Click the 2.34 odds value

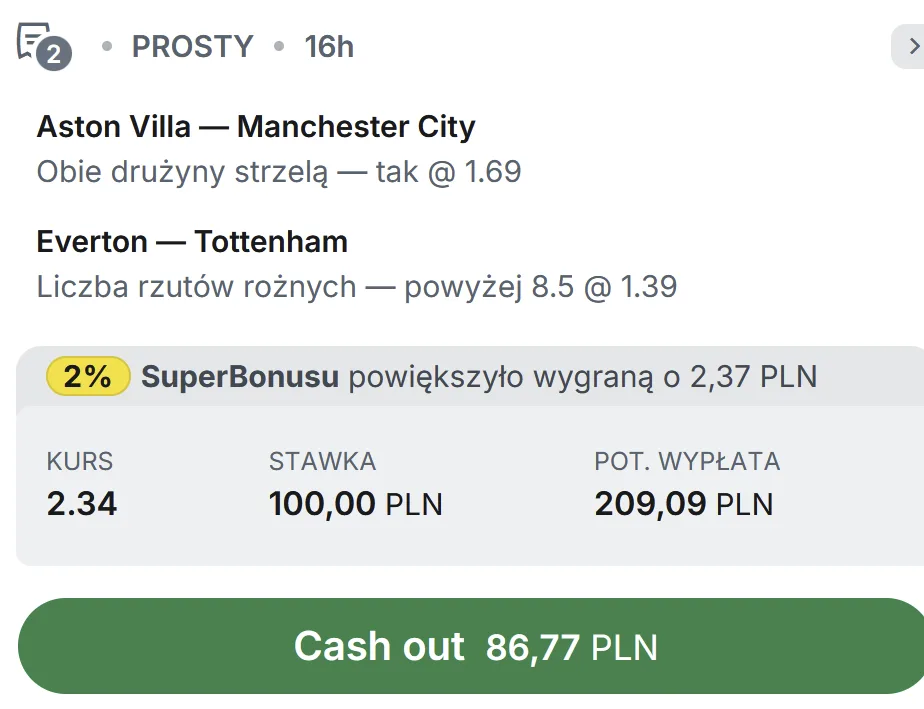click(82, 503)
